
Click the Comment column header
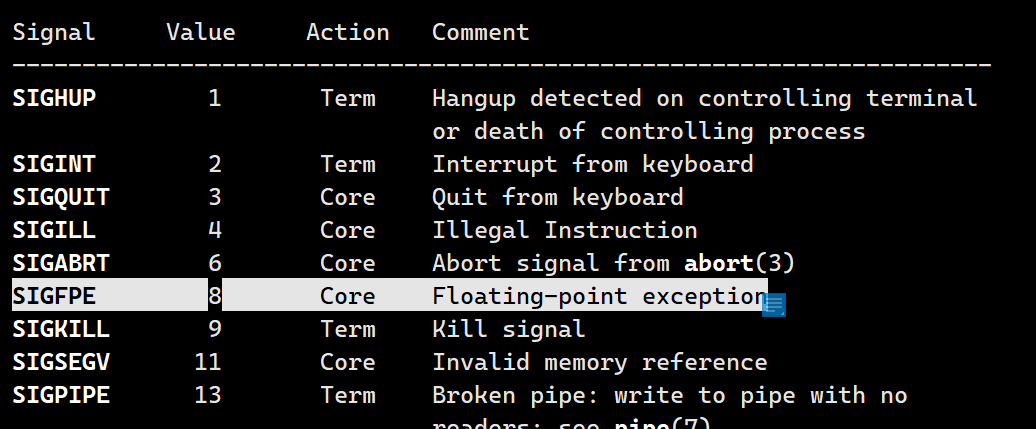point(480,32)
